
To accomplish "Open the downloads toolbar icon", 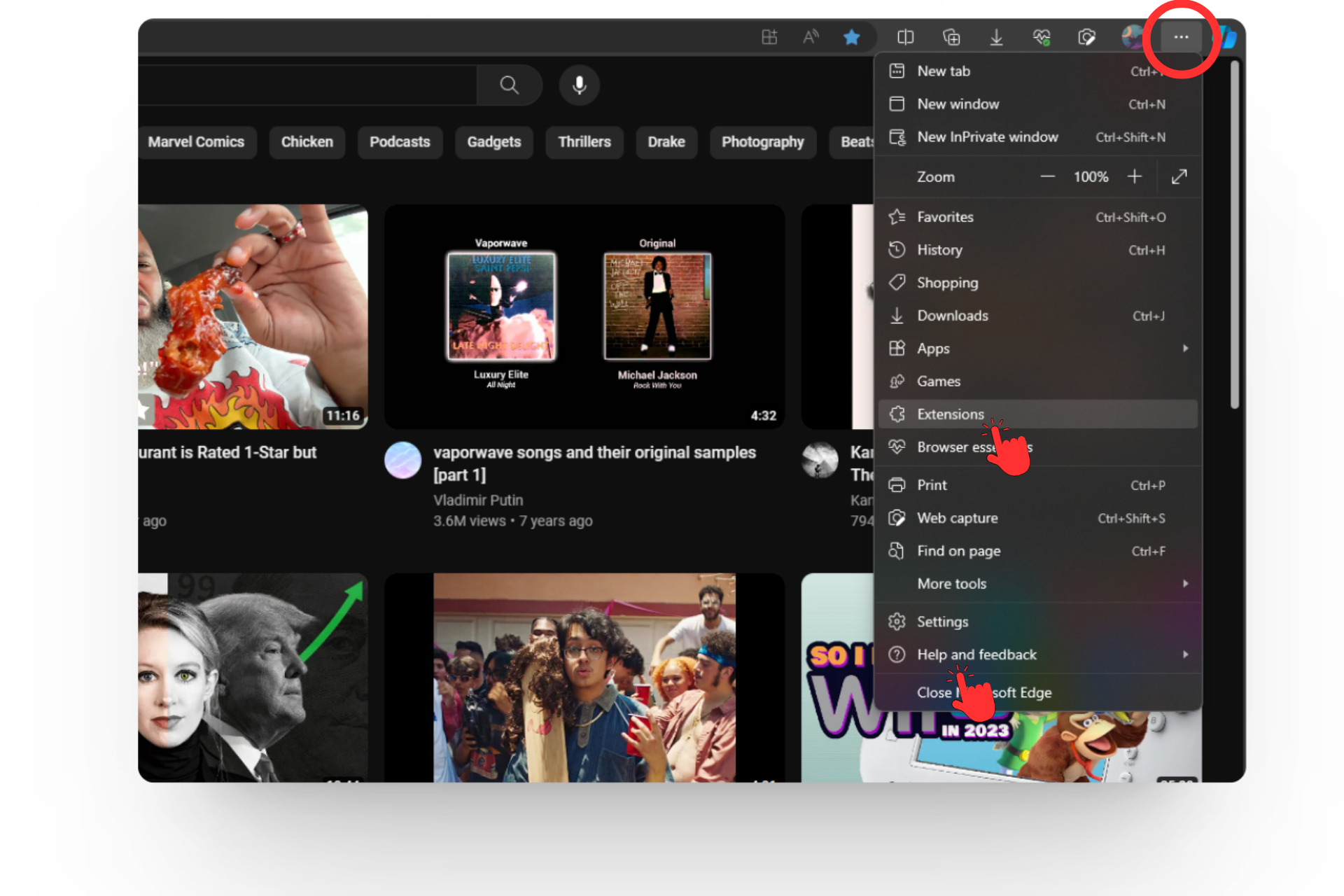I will (996, 37).
